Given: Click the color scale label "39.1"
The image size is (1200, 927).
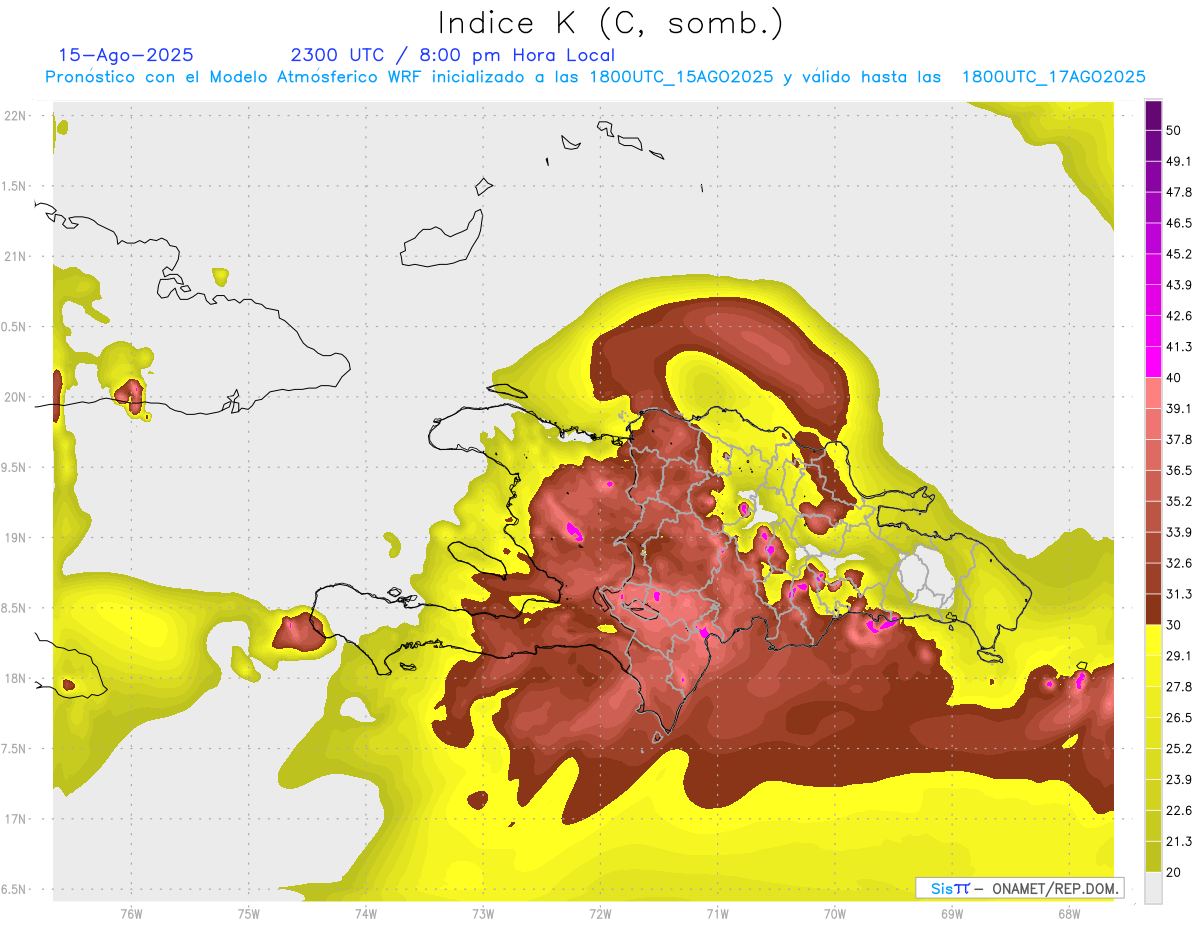Looking at the screenshot, I should tap(1179, 408).
